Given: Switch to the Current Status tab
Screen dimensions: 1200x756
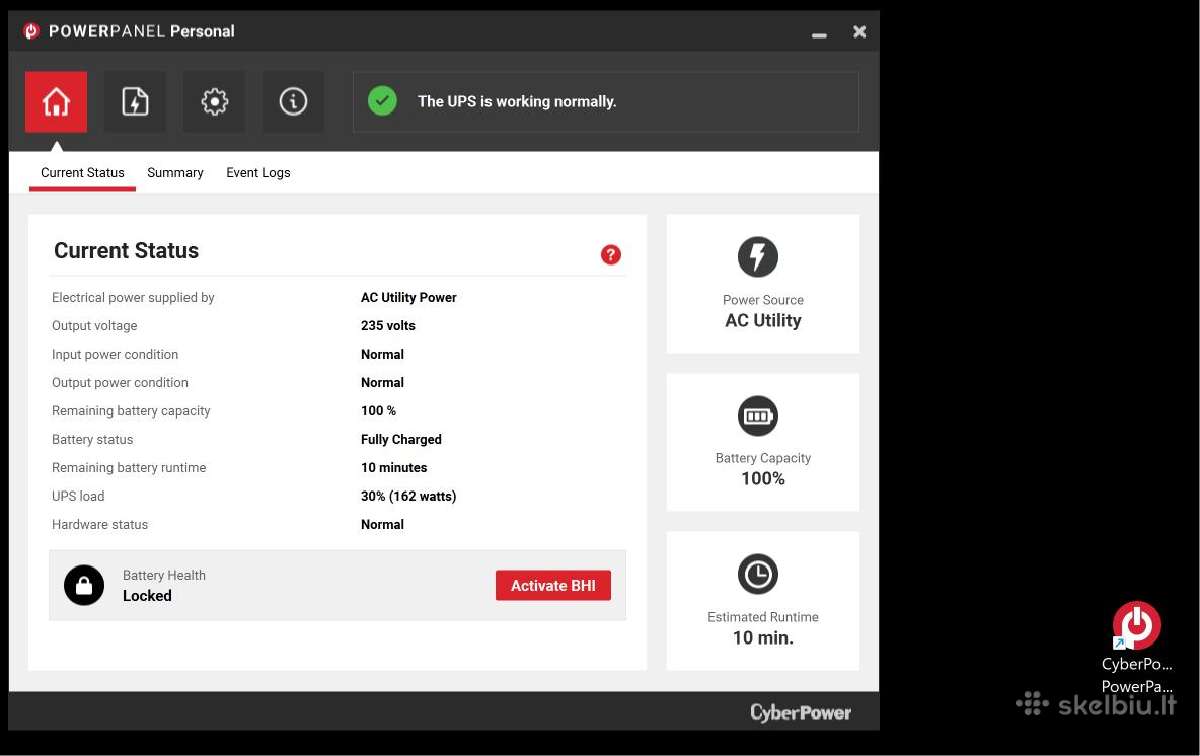Looking at the screenshot, I should click(83, 173).
